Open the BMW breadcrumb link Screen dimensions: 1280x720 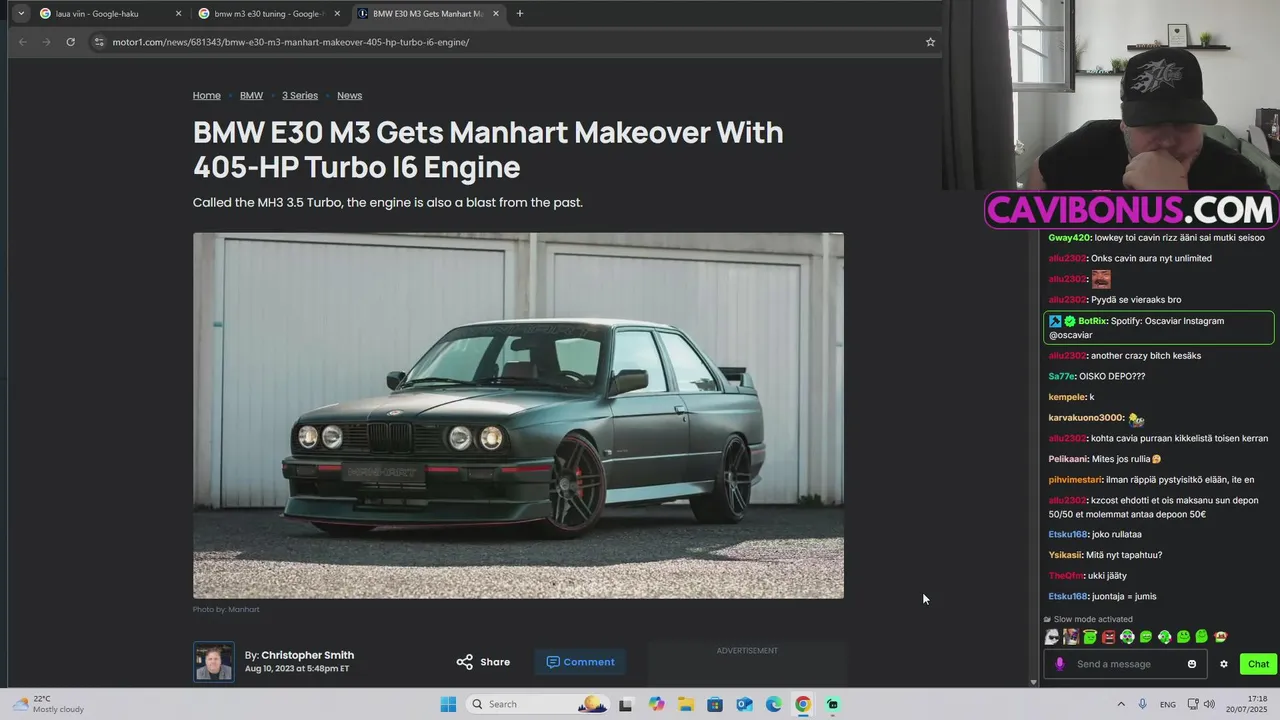251,95
